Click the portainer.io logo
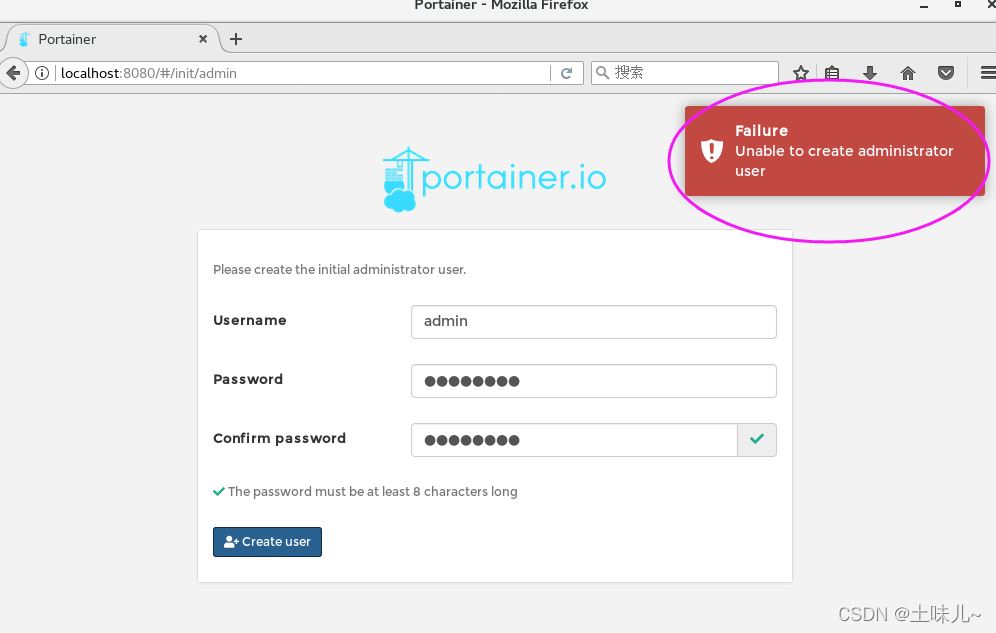996x633 pixels. 494,179
